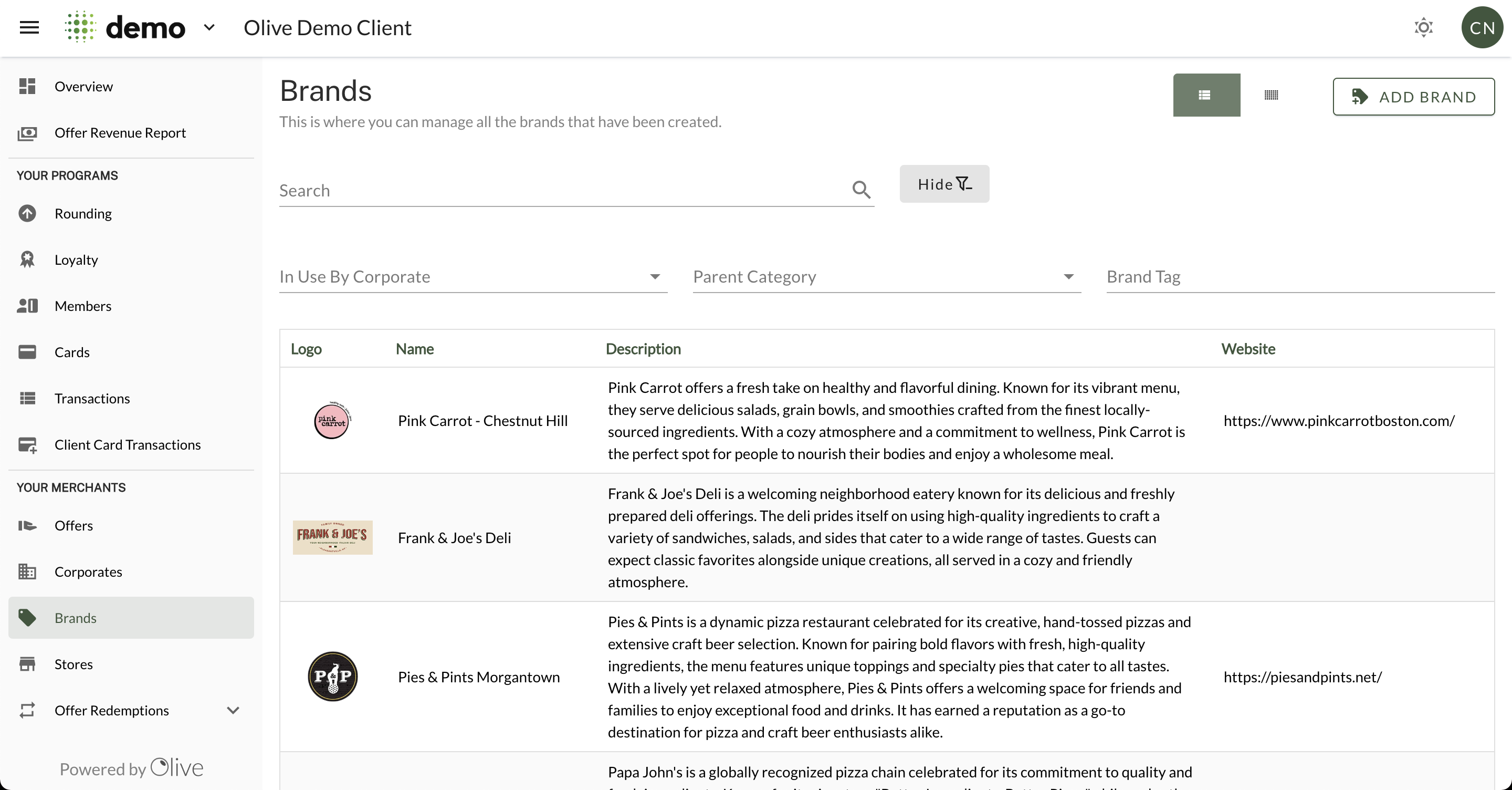
Task: Sort by the Name column header
Action: [414, 349]
